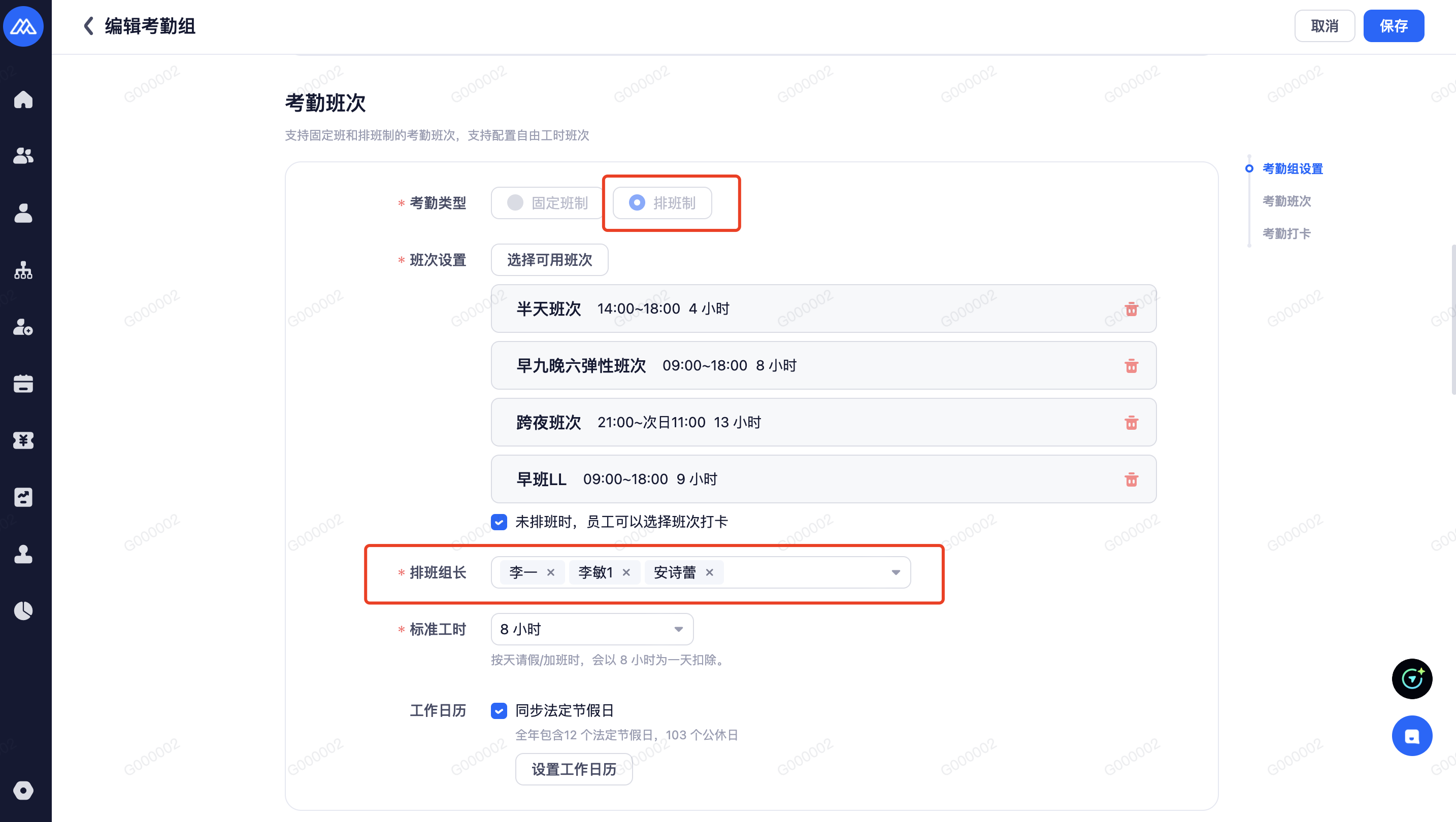
Task: Remove 李敏1 tag from 排班组长
Action: pyautogui.click(x=626, y=572)
